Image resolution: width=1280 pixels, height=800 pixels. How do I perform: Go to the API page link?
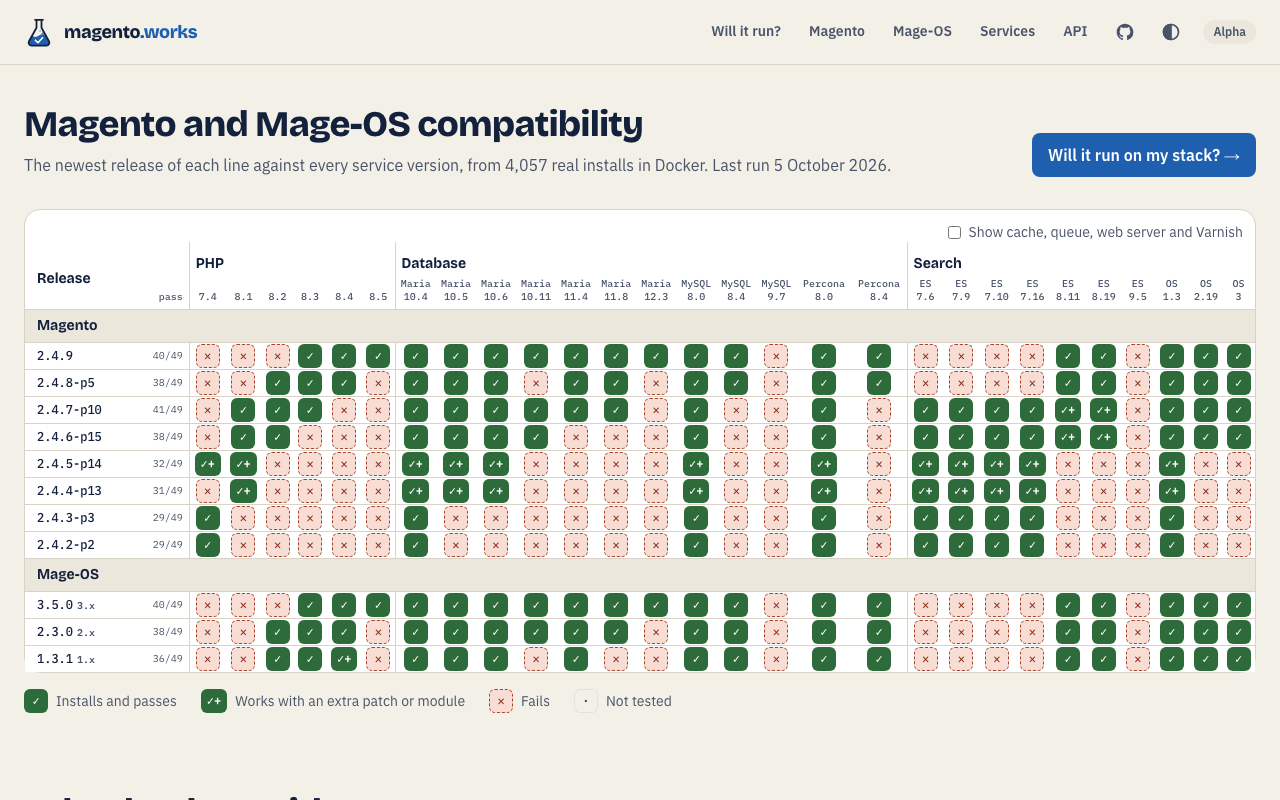click(x=1075, y=32)
